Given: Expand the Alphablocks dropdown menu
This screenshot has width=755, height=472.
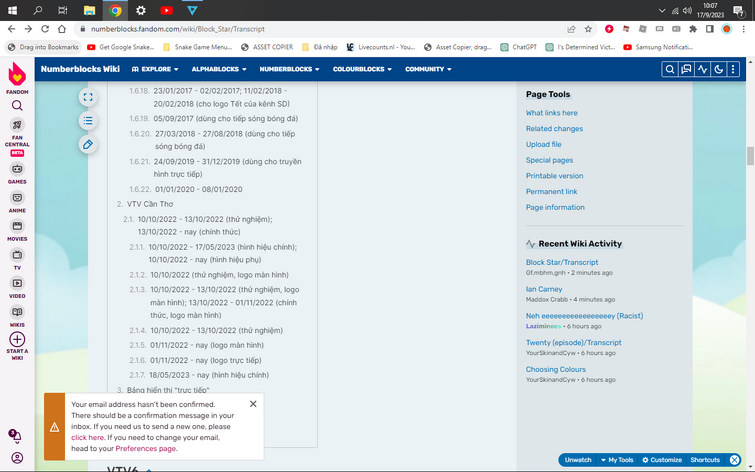Looking at the screenshot, I should pyautogui.click(x=219, y=69).
